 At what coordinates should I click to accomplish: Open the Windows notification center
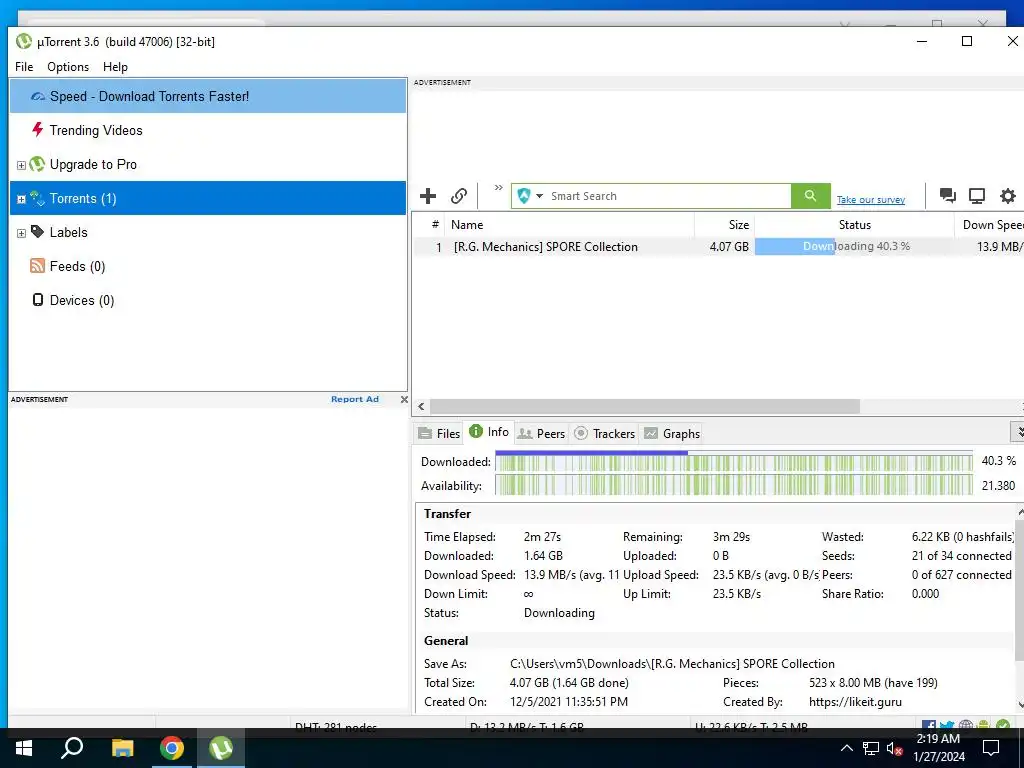click(x=991, y=748)
